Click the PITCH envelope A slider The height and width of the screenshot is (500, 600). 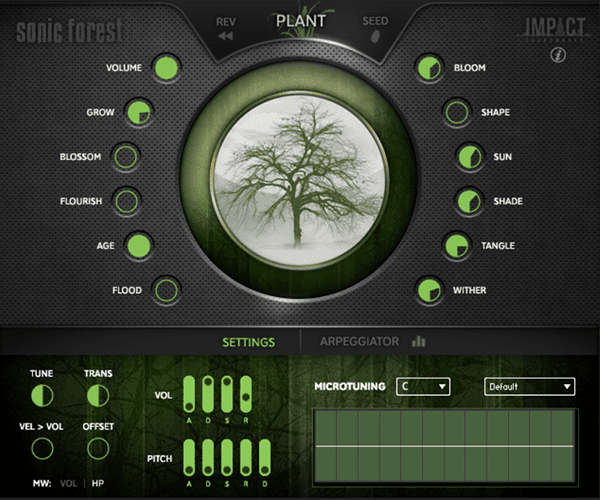(x=189, y=457)
